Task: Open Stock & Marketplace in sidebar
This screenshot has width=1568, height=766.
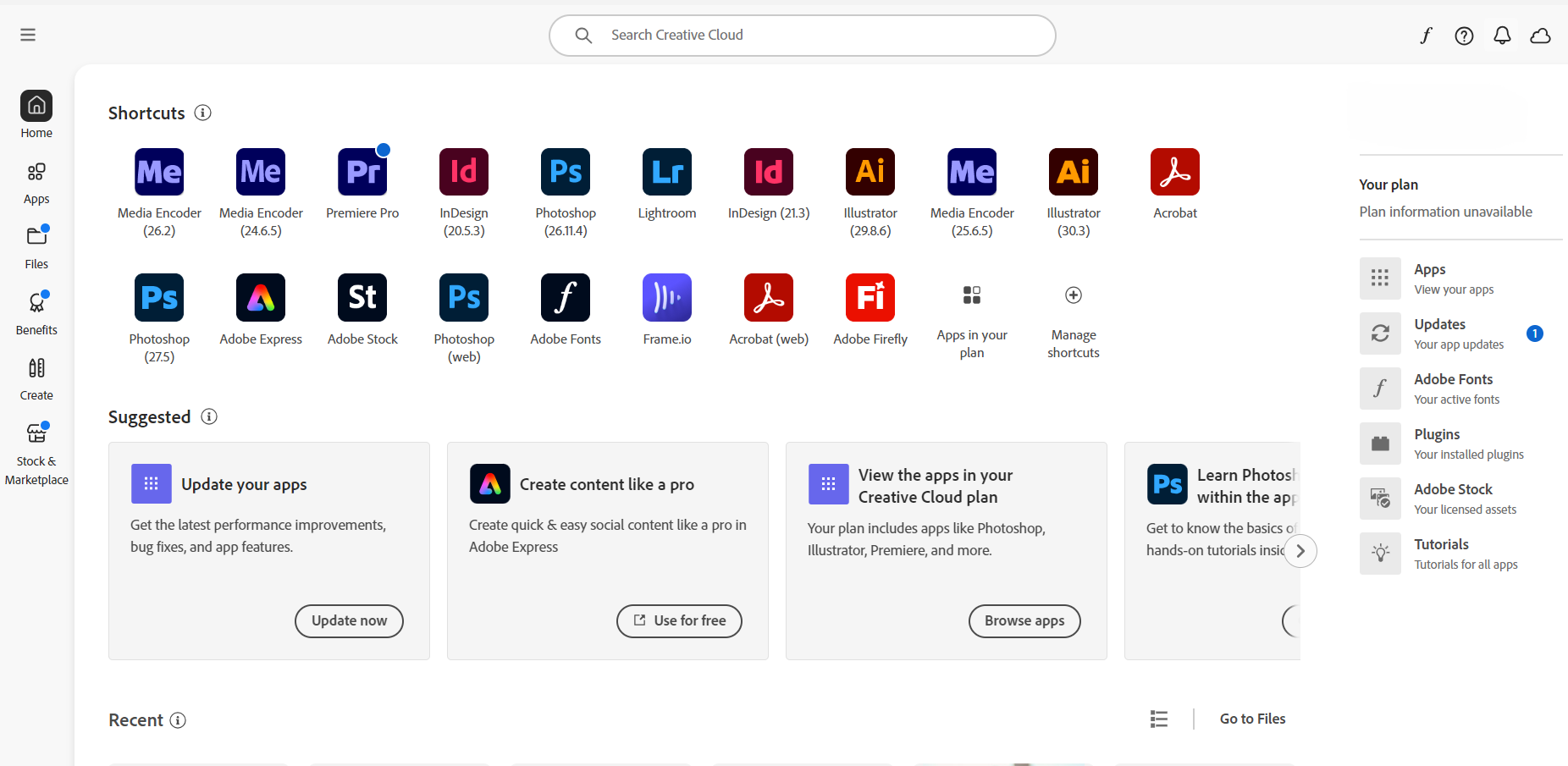Action: [x=36, y=454]
